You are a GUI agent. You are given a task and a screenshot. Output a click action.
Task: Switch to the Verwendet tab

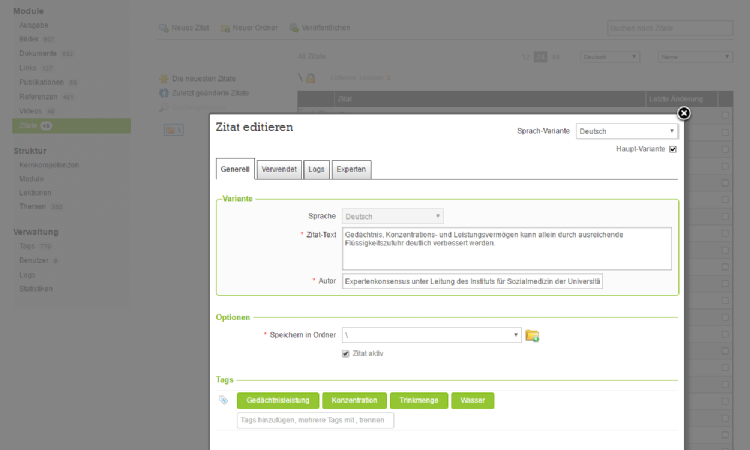[279, 169]
